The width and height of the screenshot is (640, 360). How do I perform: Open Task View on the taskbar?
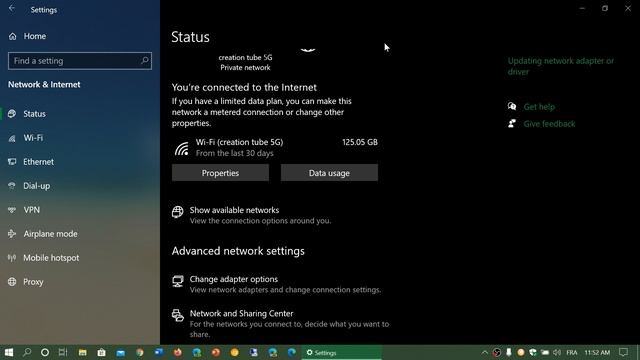63,352
